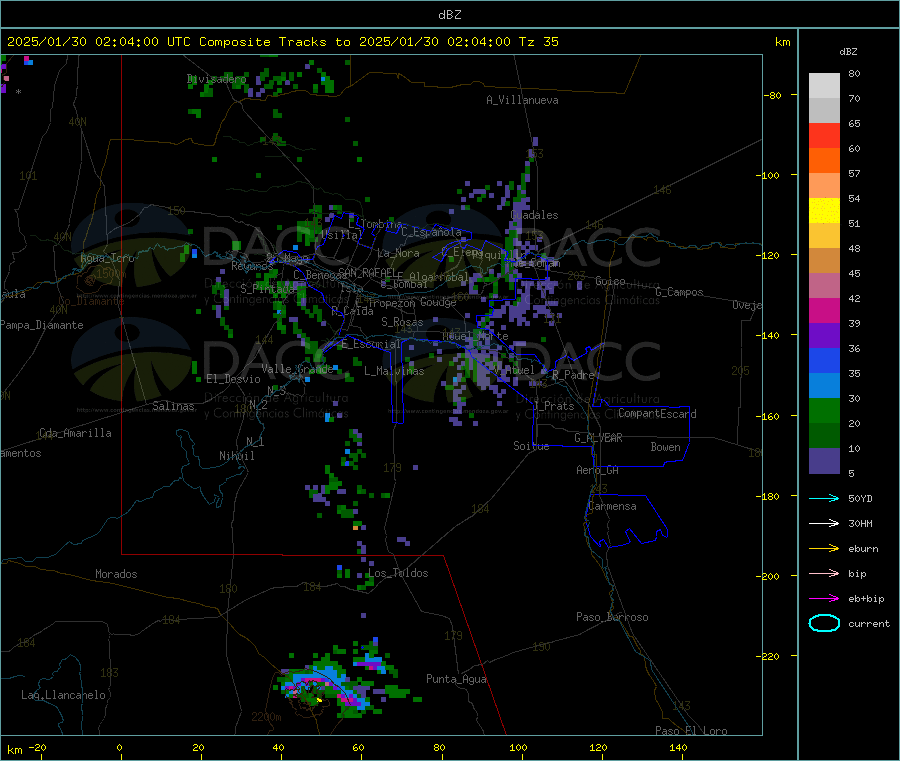
Task: Click the 'J_Prats' map label
Action: click(553, 406)
